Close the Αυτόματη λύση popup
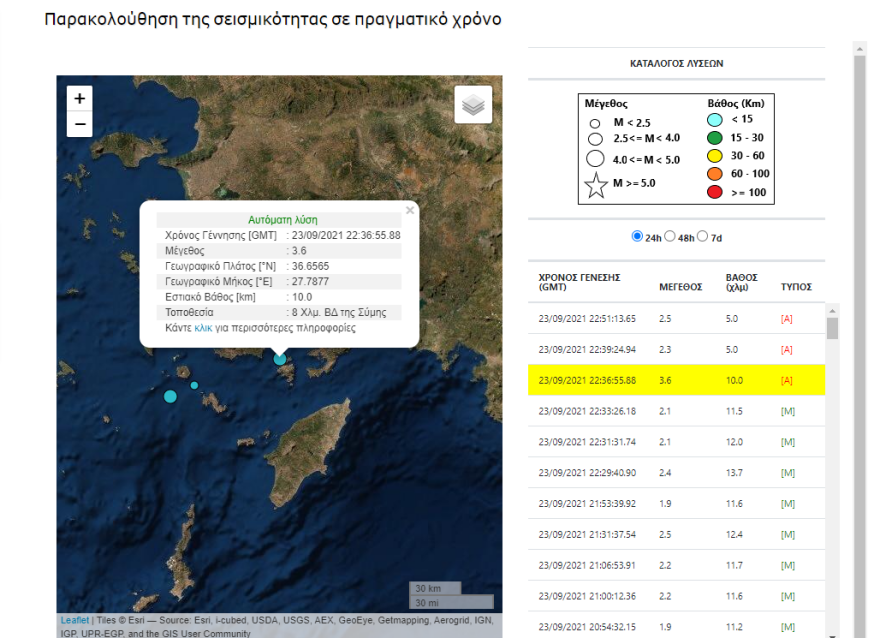Viewport: 880px width, 638px height. (x=409, y=210)
